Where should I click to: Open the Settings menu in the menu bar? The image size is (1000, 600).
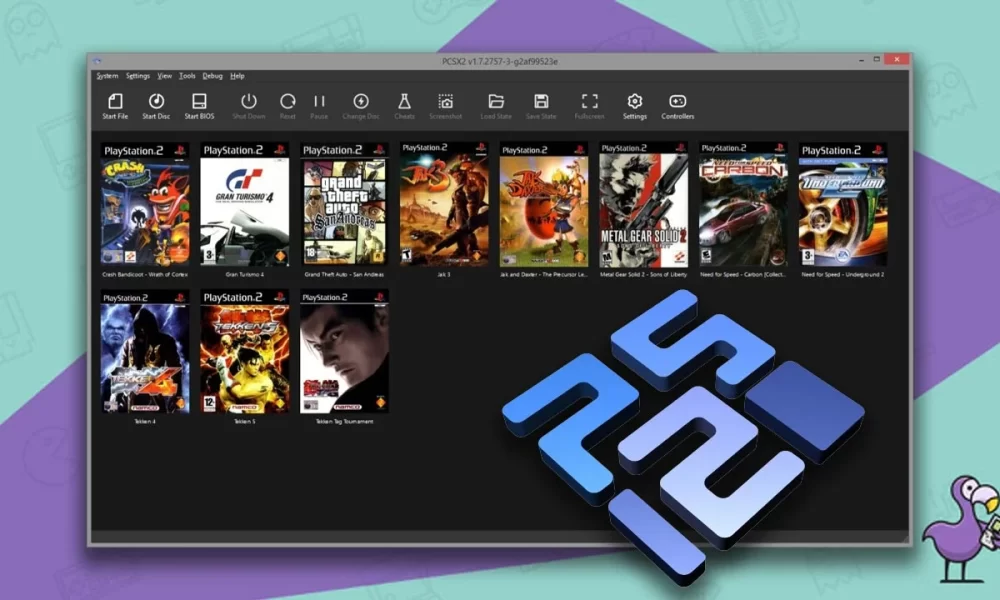[x=138, y=76]
